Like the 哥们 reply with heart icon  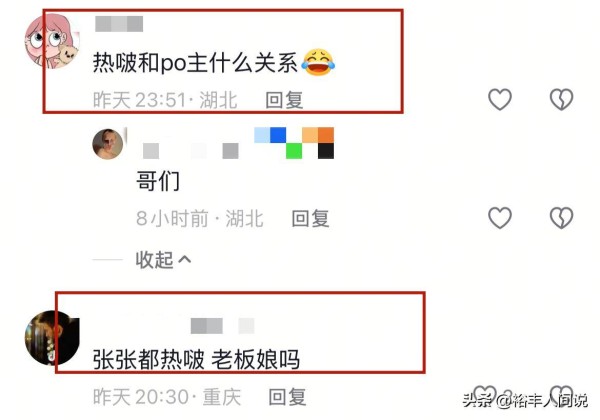pyautogui.click(x=500, y=218)
